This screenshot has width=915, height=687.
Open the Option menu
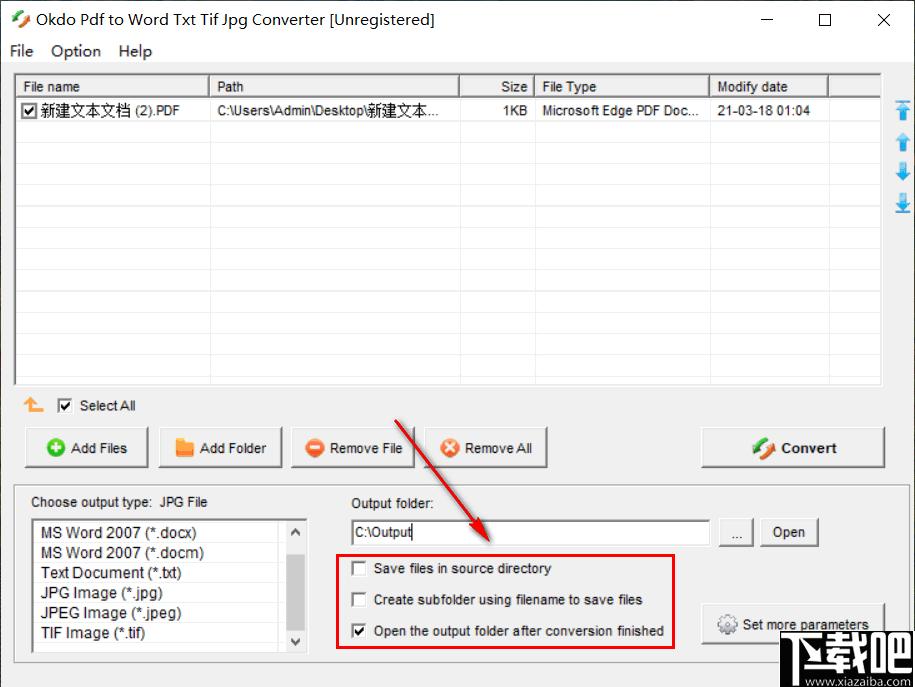76,51
